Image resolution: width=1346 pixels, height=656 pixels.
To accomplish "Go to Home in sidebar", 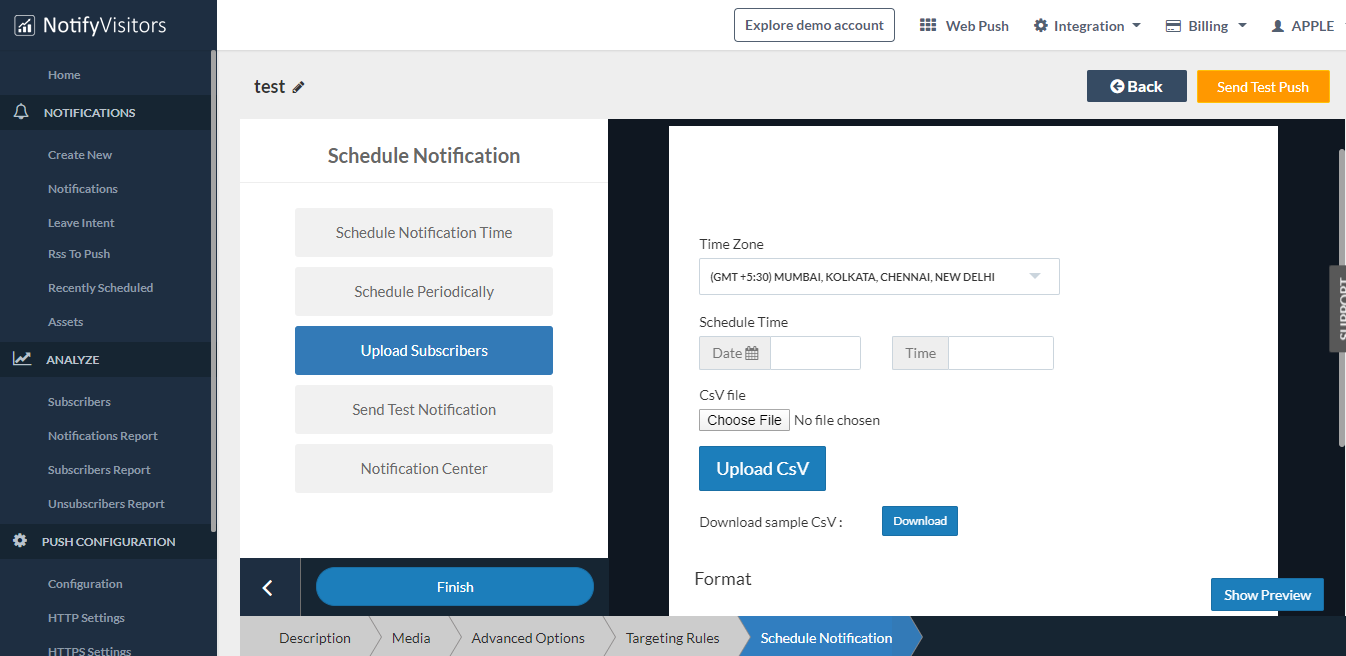I will (64, 75).
